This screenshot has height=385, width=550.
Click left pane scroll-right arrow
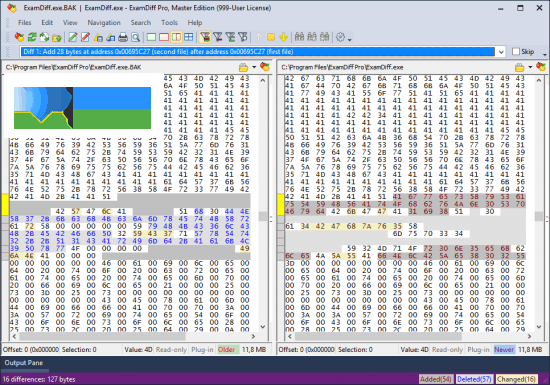pyautogui.click(x=253, y=336)
